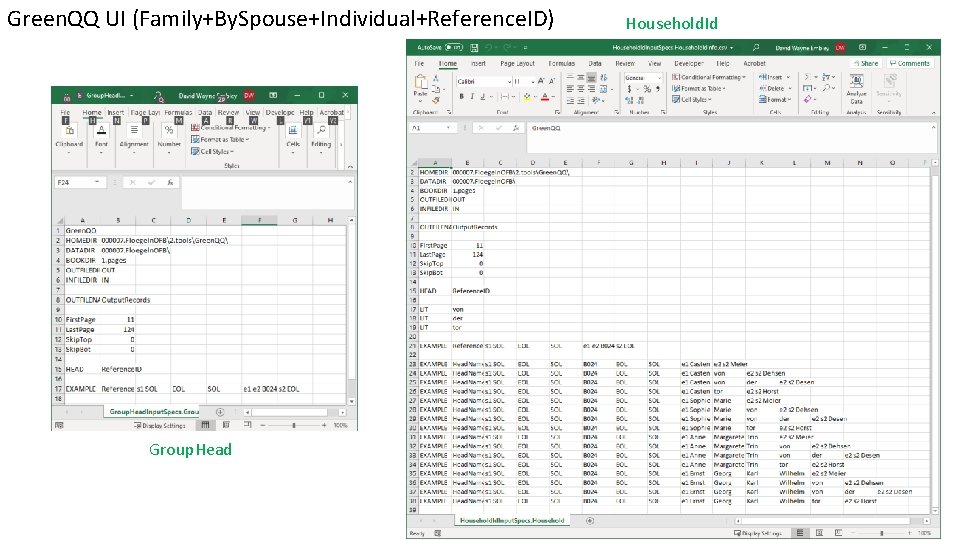Click Delete cells button in Household ribbon
Screen dimensions: 960x540
[775, 88]
